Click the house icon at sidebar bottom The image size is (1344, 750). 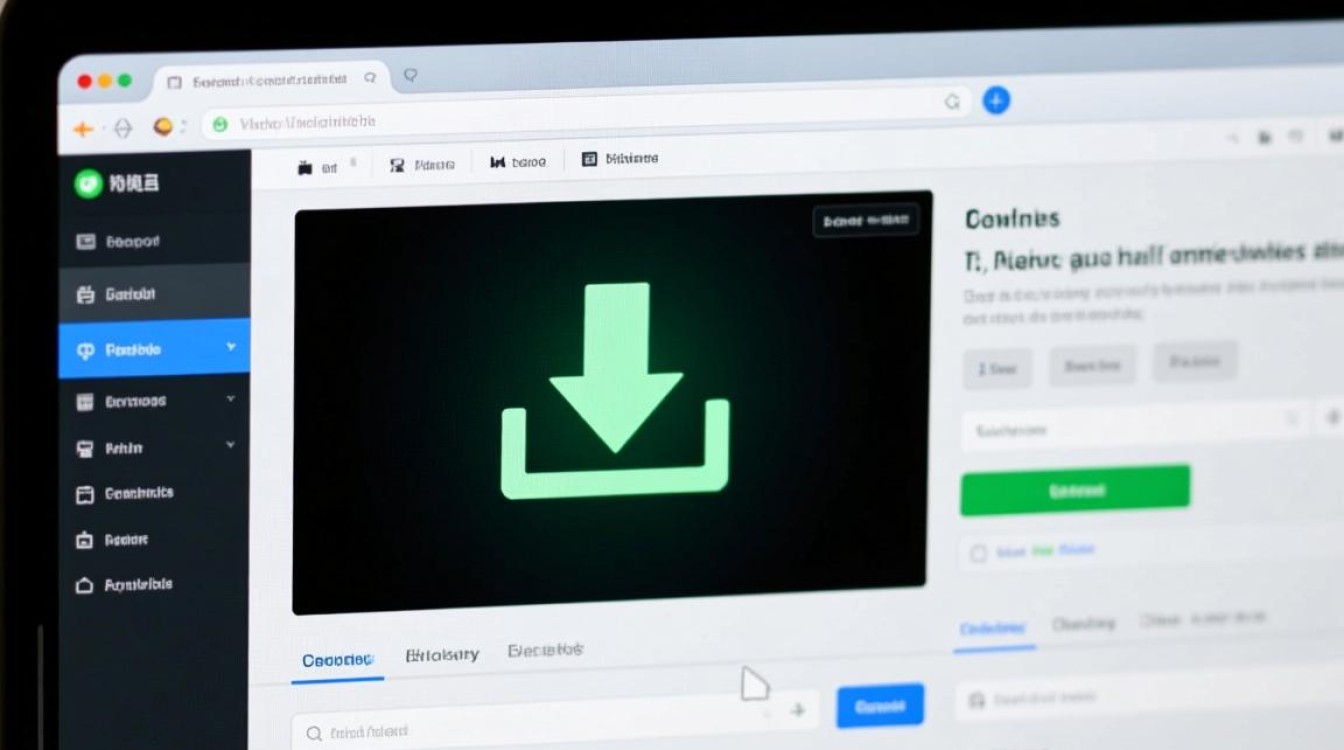pyautogui.click(x=85, y=586)
